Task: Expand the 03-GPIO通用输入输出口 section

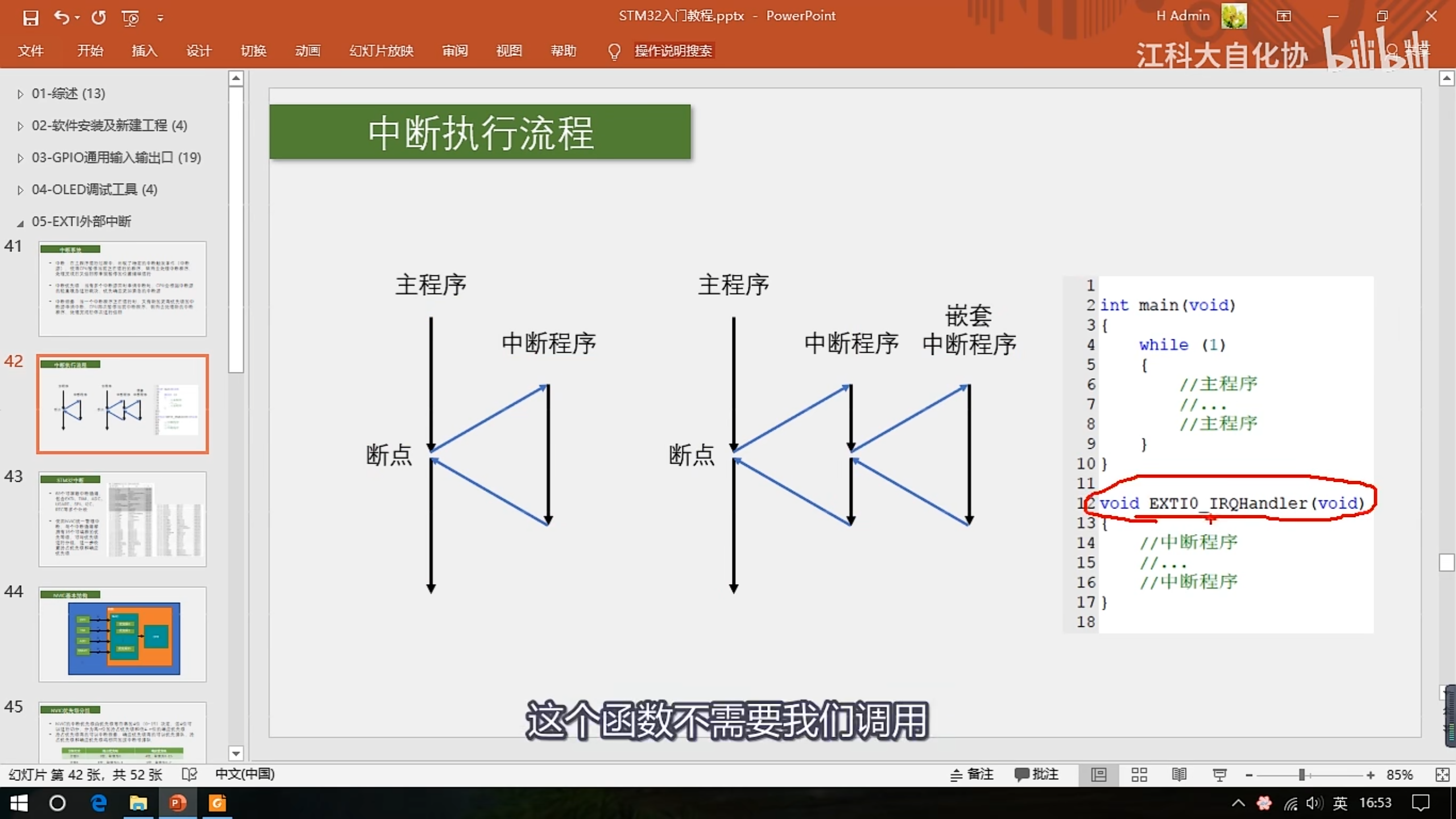Action: (x=20, y=158)
